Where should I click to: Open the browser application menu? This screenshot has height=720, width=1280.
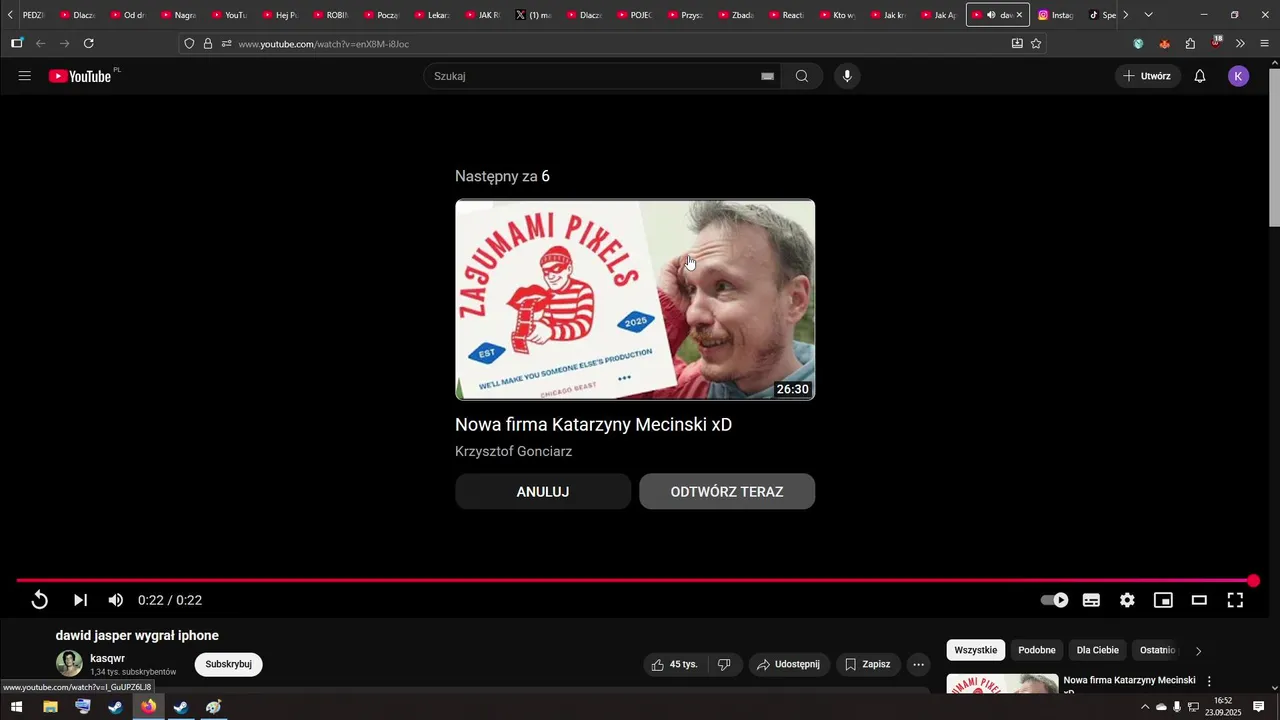[x=1265, y=43]
